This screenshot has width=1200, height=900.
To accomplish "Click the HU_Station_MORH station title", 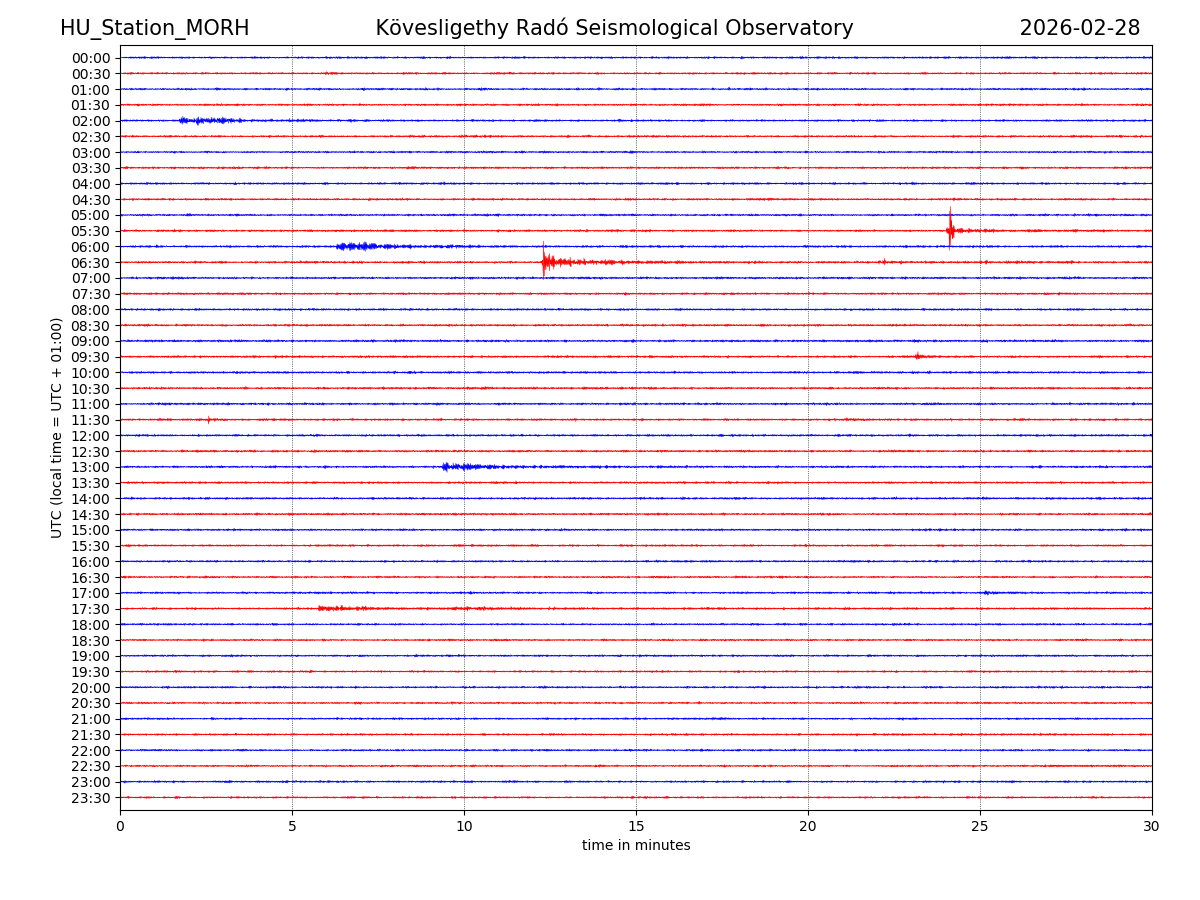I will (x=154, y=28).
